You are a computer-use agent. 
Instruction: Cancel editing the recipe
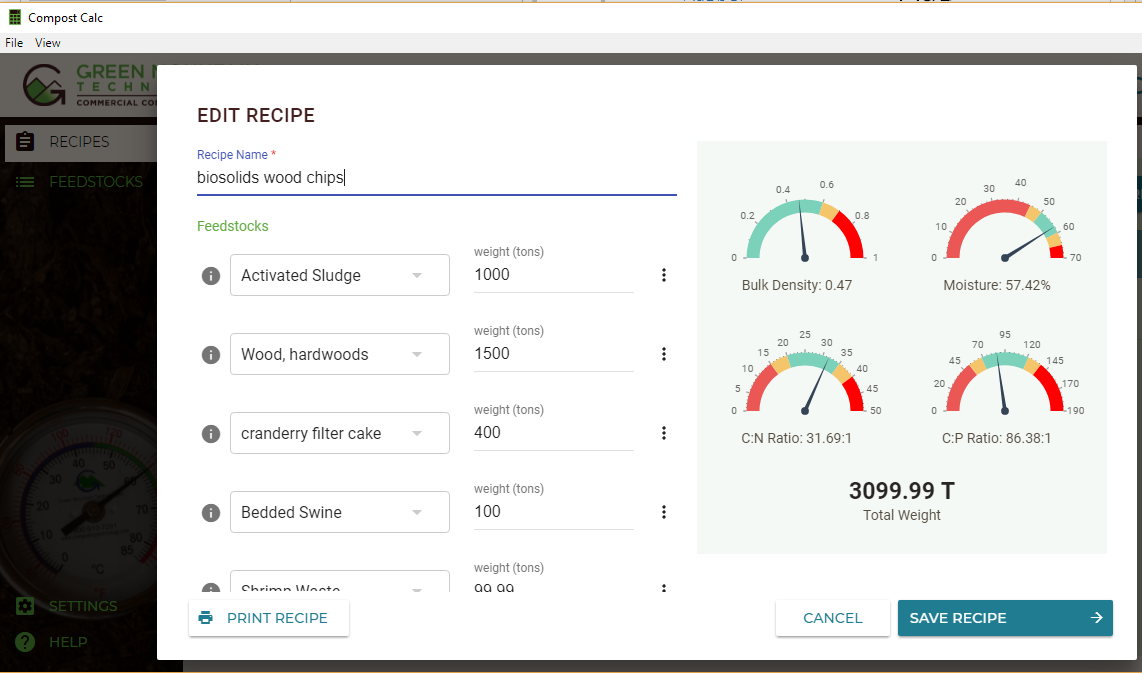point(832,618)
